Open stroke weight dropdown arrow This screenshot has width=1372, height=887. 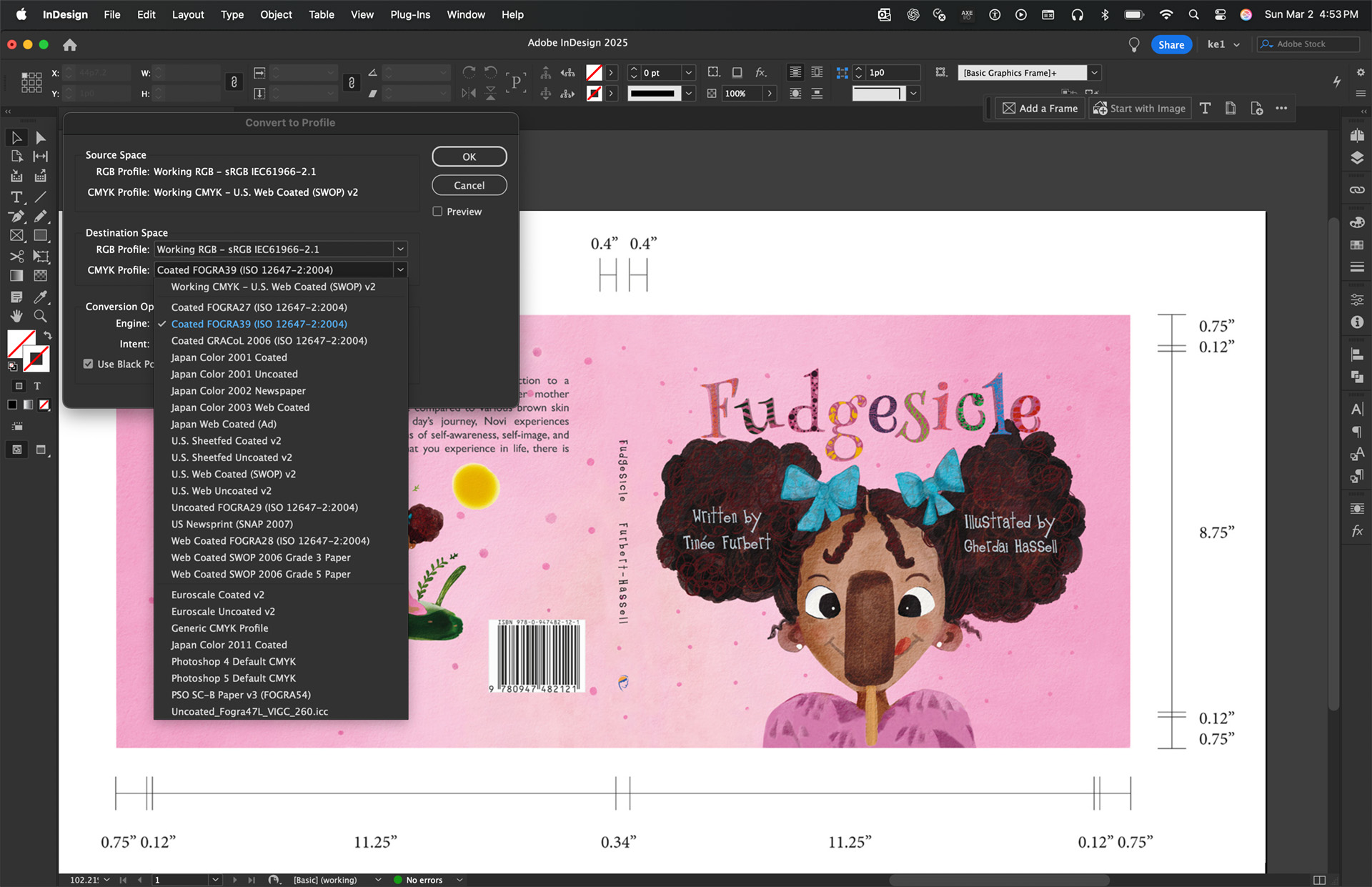click(688, 73)
